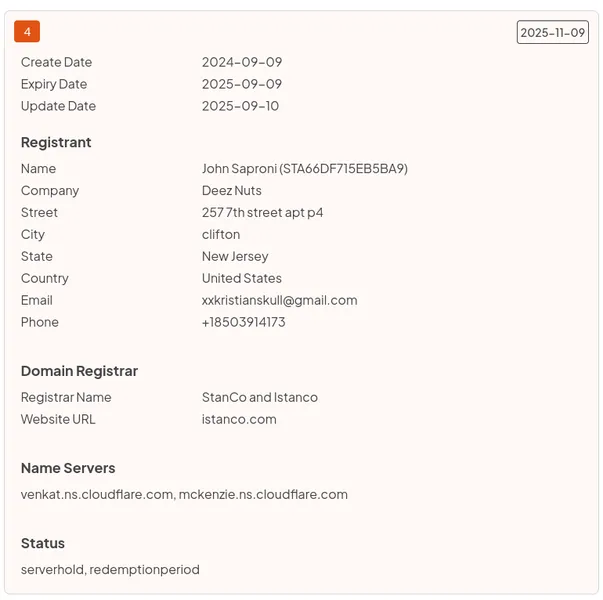603x600 pixels.
Task: Click the Status heading
Action: click(x=43, y=543)
